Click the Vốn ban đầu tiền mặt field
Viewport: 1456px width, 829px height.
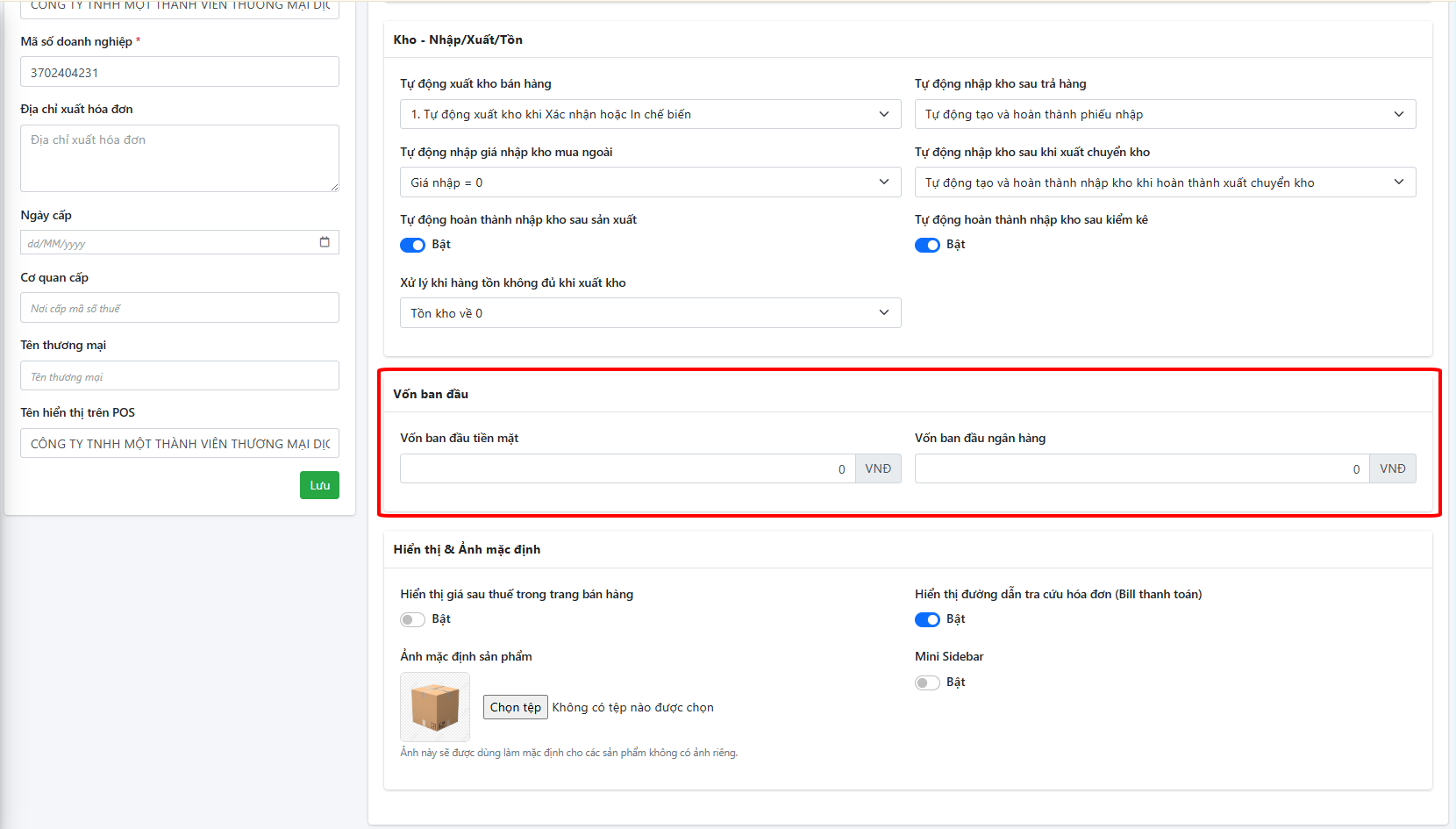pyautogui.click(x=627, y=468)
